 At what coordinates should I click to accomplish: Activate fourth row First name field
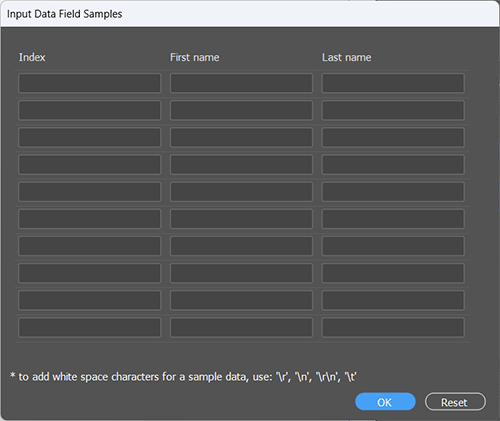pyautogui.click(x=241, y=165)
